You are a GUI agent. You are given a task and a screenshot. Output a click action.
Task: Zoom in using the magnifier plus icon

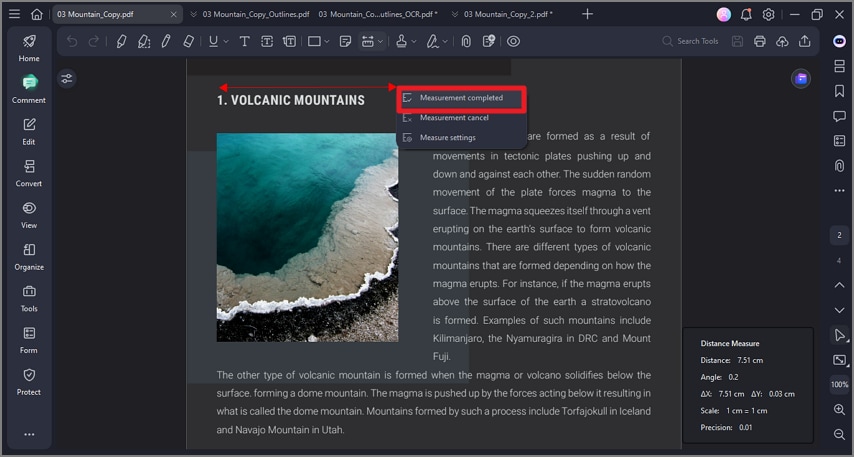click(x=839, y=410)
